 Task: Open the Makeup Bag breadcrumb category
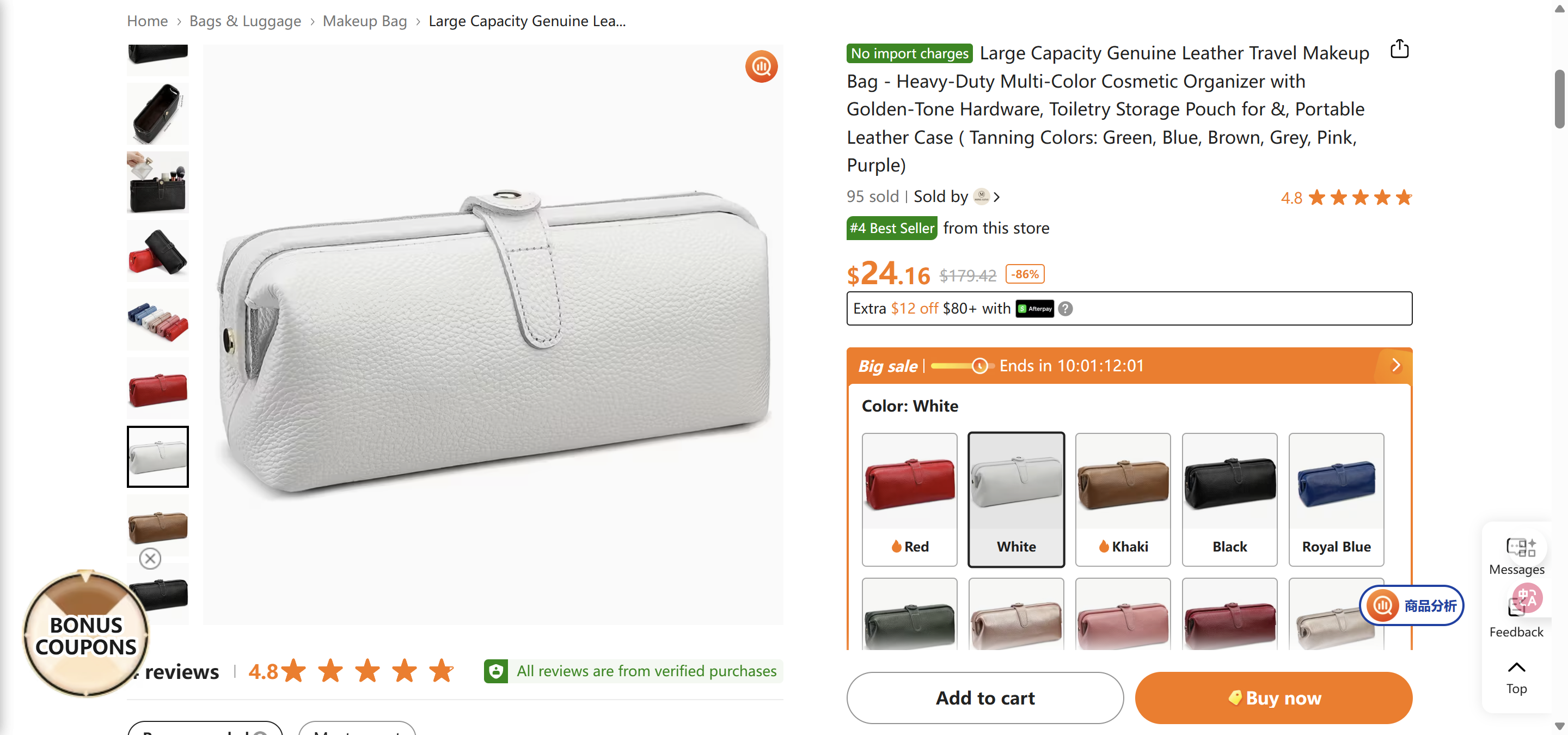pos(365,20)
